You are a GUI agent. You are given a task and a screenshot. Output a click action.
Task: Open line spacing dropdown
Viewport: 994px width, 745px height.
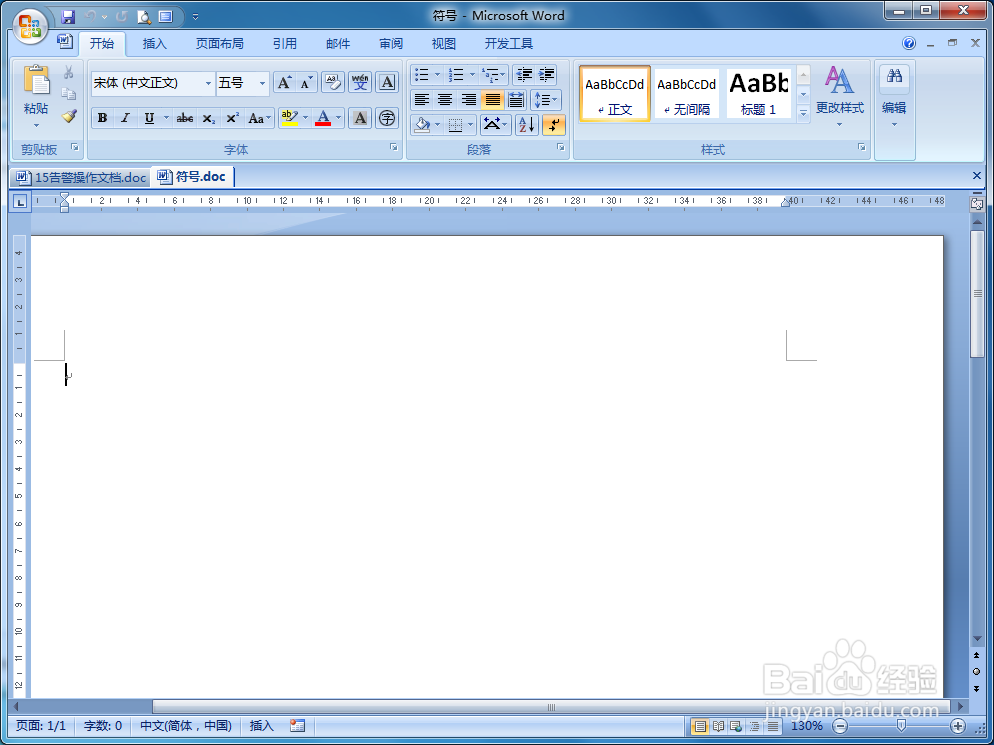(545, 100)
